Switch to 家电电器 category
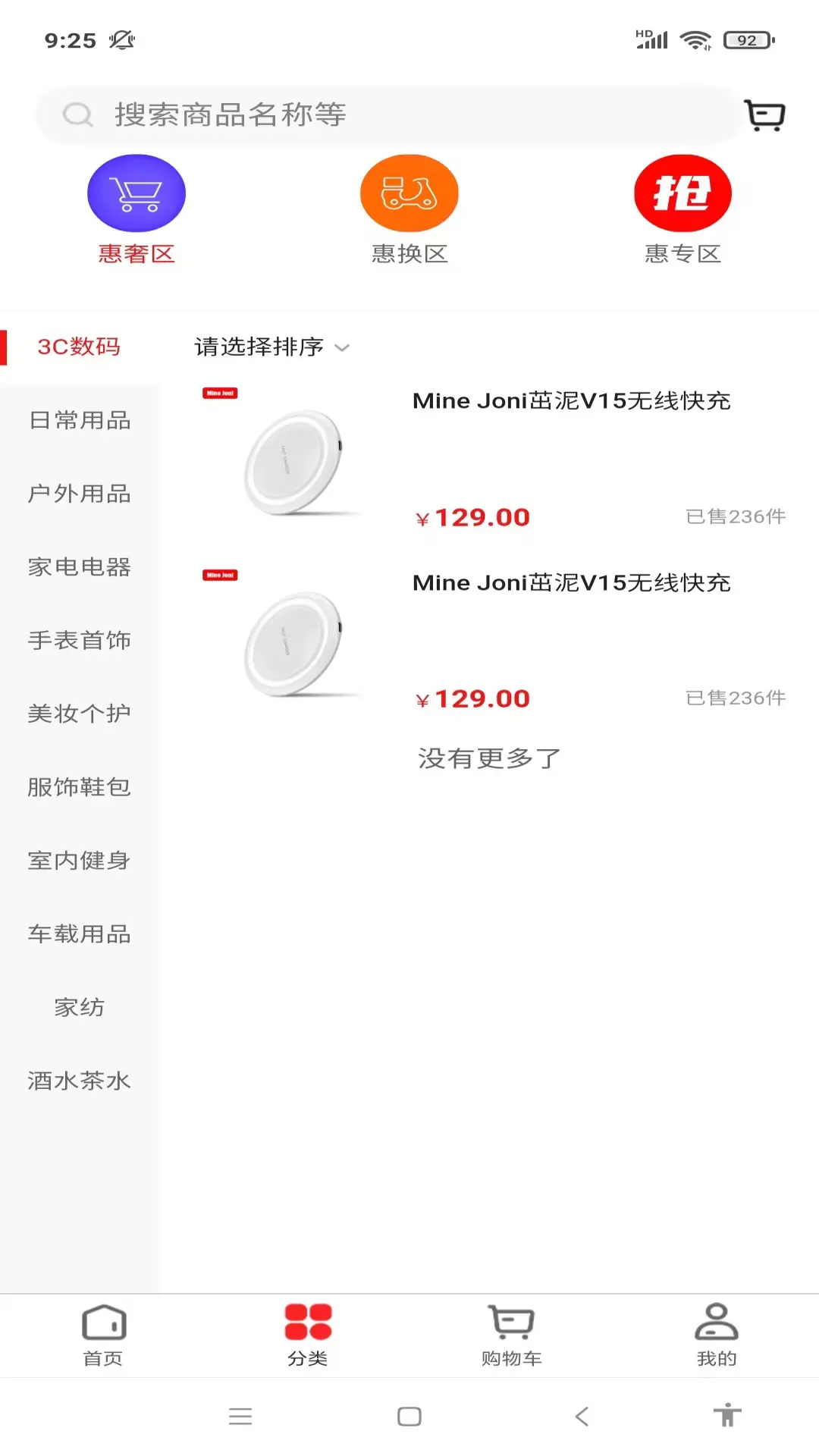Viewport: 819px width, 1456px height. click(80, 566)
